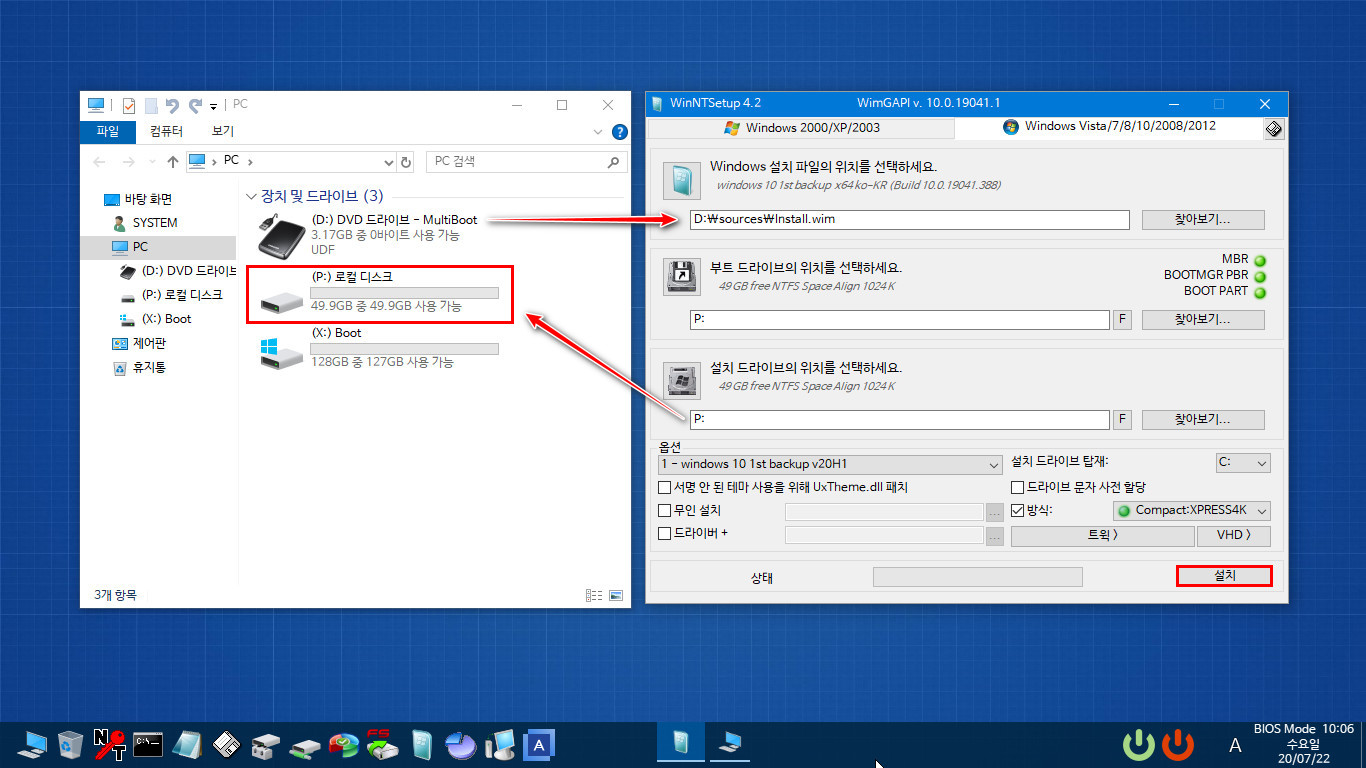
Task: Launch the NT password key tool from taskbar
Action: tap(109, 743)
